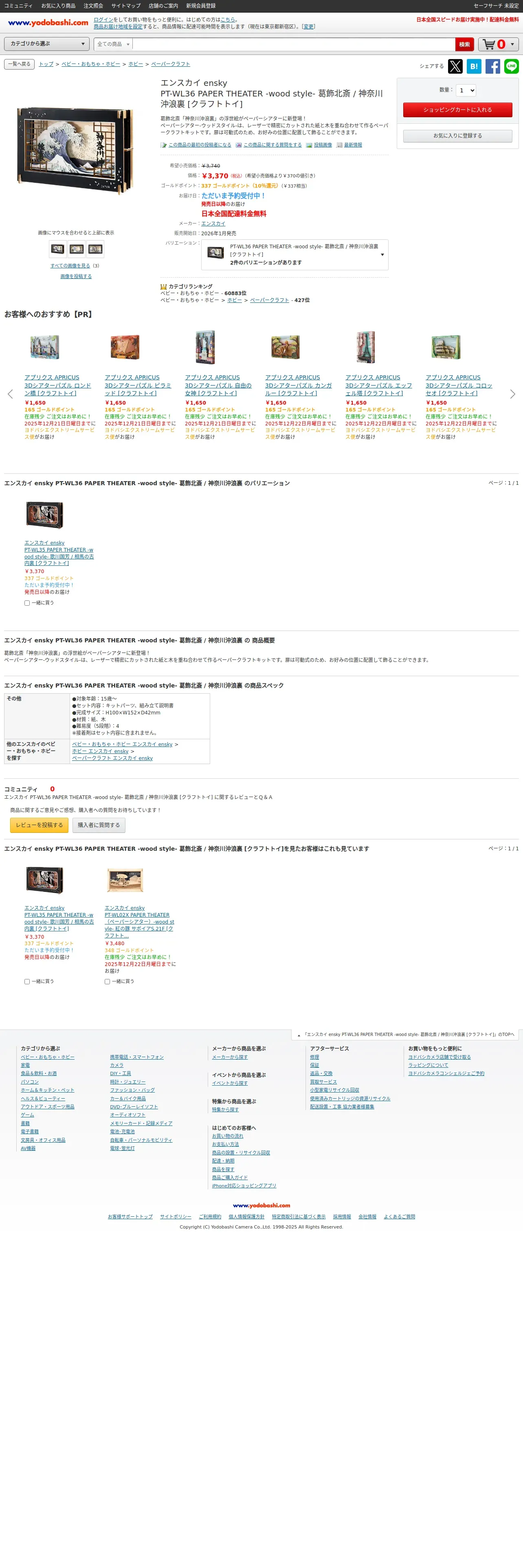Share product on X (Twitter)

(x=455, y=66)
